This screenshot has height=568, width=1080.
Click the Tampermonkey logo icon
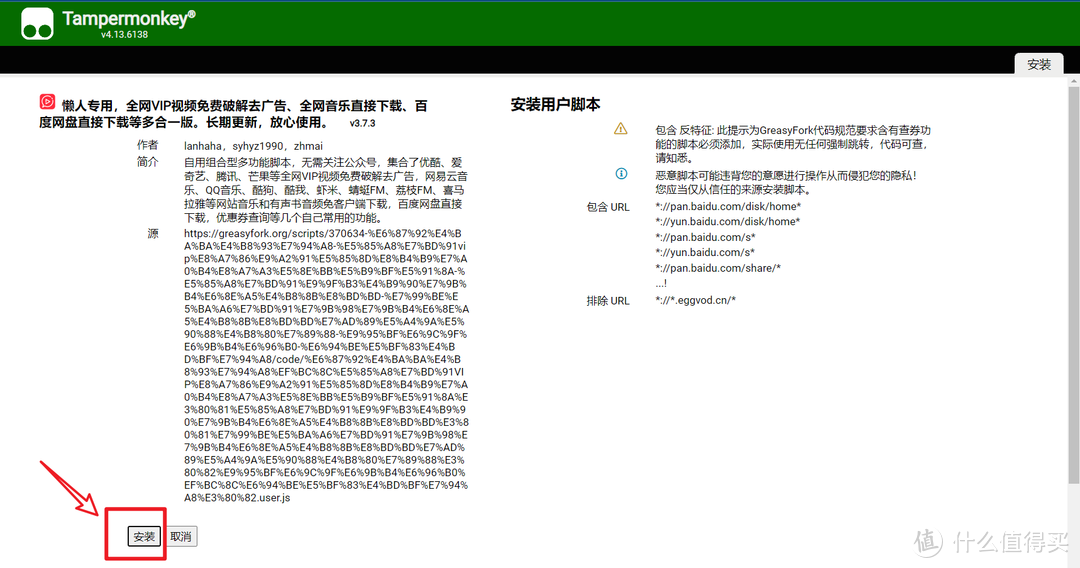(x=37, y=23)
